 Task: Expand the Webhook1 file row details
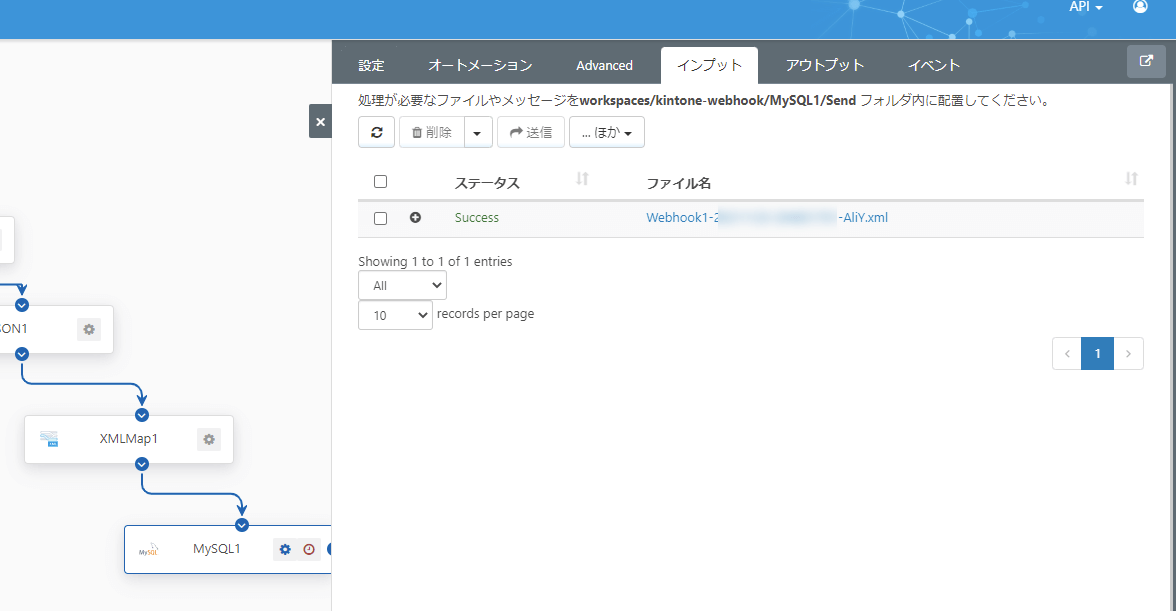[x=415, y=218]
